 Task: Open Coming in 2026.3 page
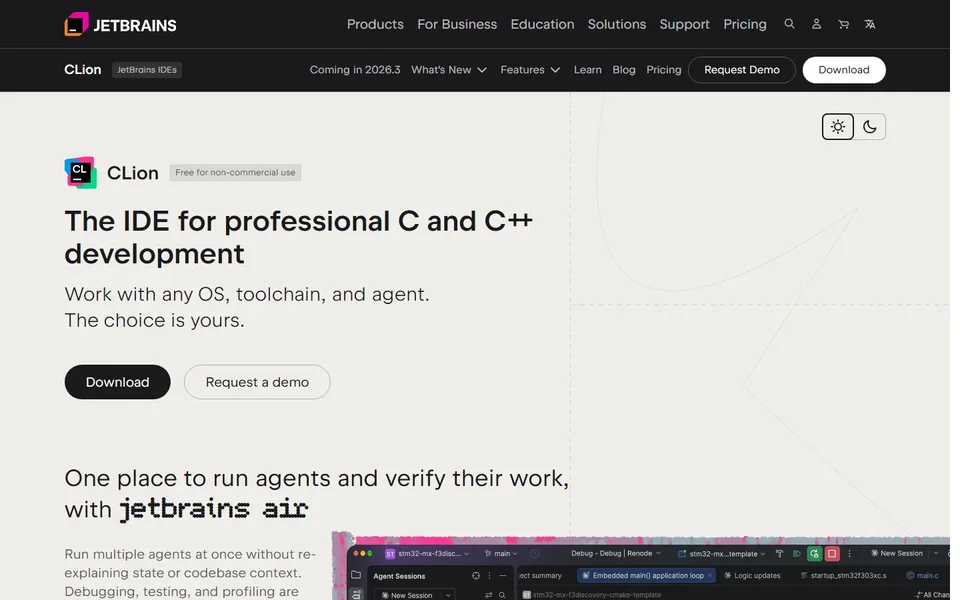pos(354,70)
